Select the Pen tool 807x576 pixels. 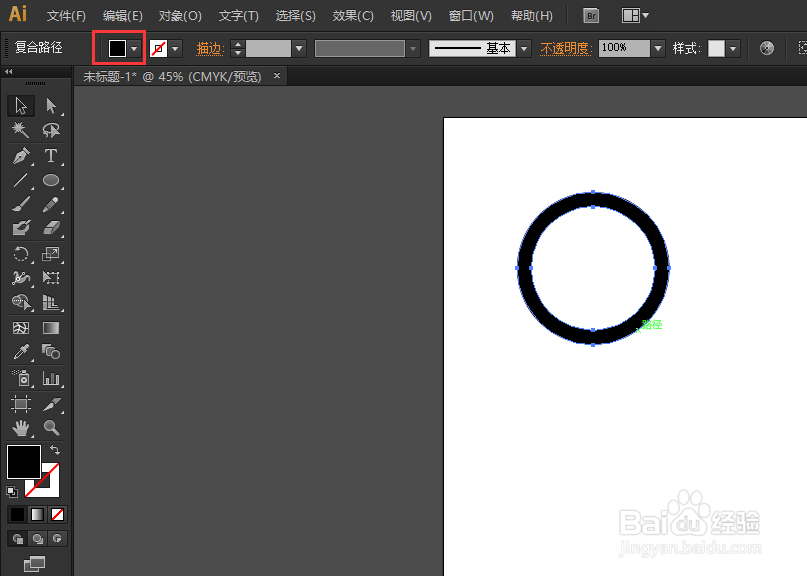click(x=21, y=155)
